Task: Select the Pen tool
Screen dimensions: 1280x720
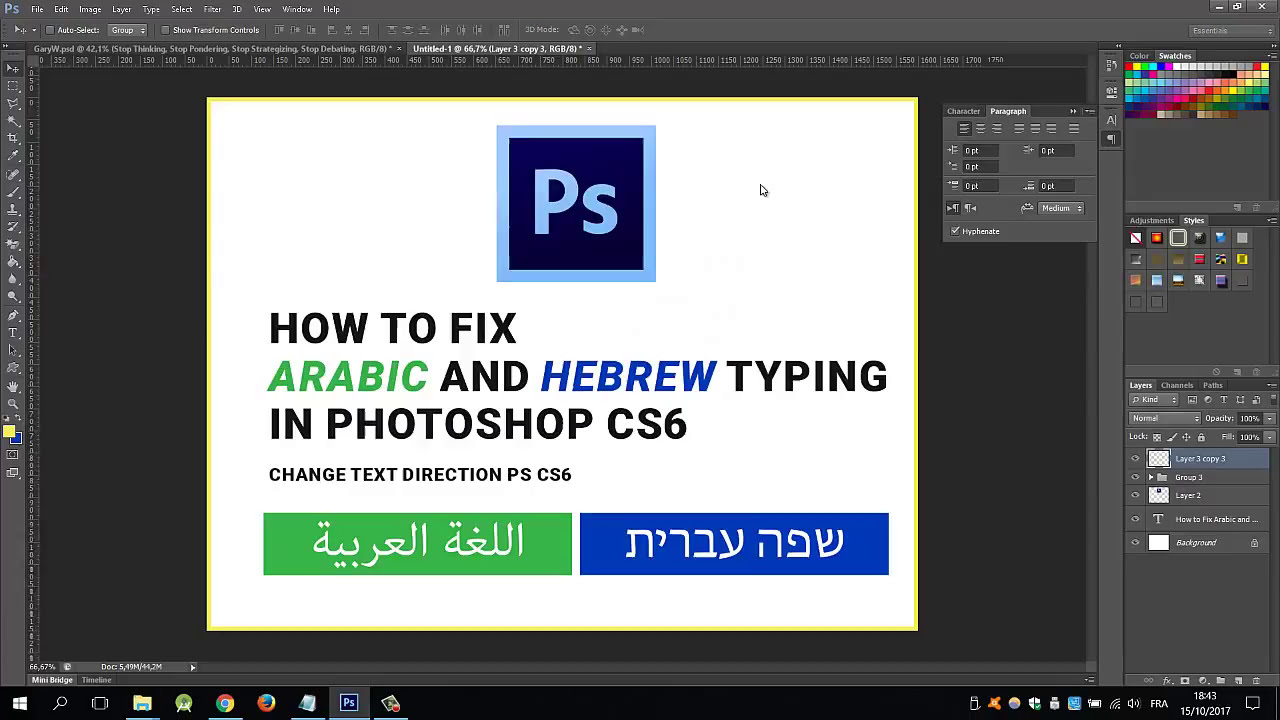Action: [13, 315]
